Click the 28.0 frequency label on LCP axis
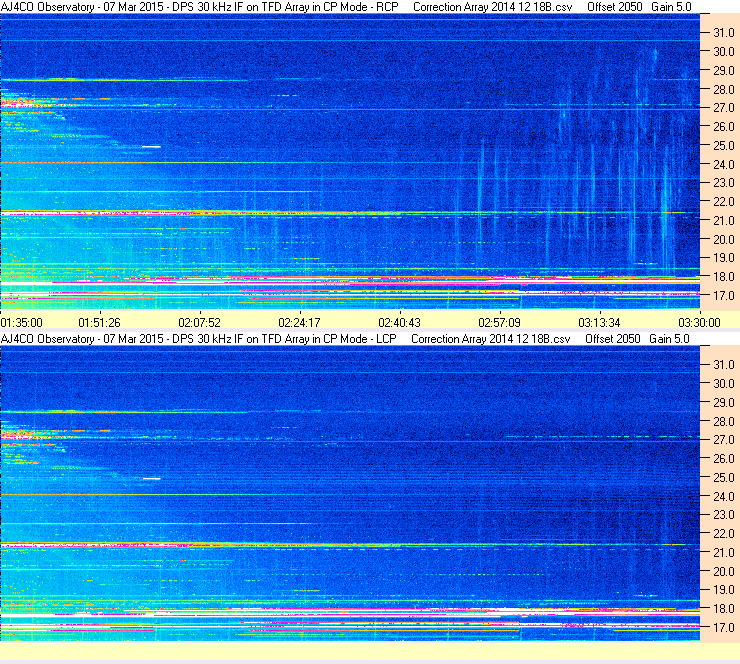 [x=724, y=421]
